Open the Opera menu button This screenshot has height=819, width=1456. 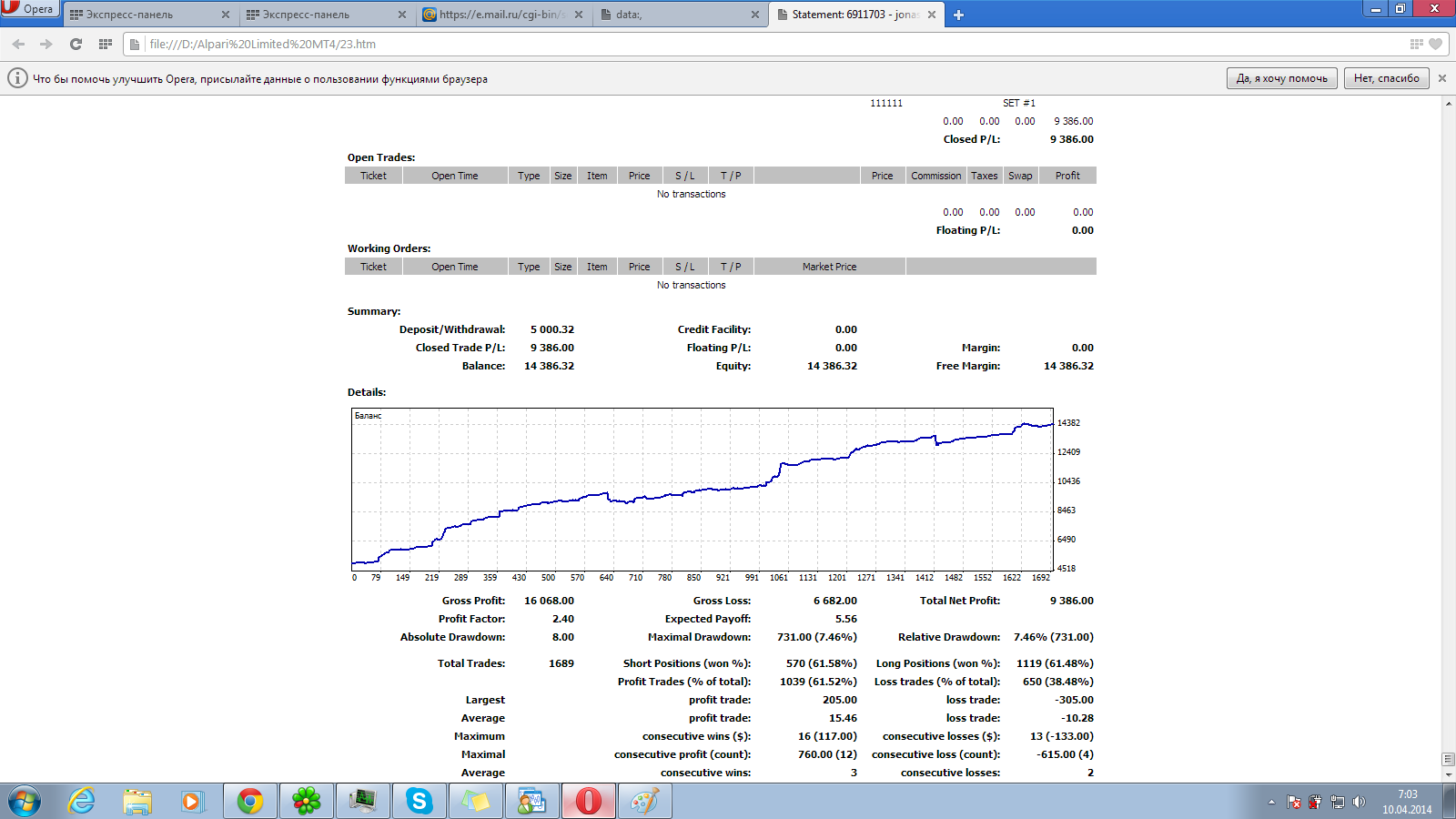[x=29, y=9]
